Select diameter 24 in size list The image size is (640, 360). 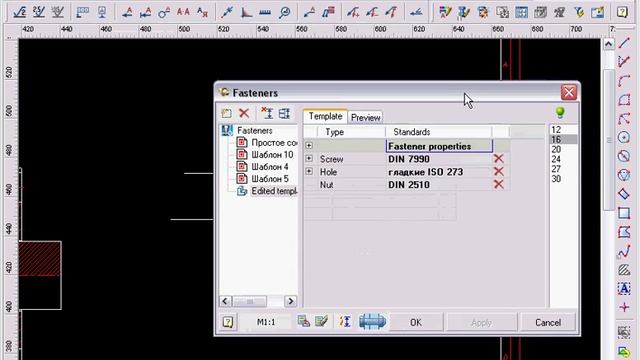coord(563,159)
